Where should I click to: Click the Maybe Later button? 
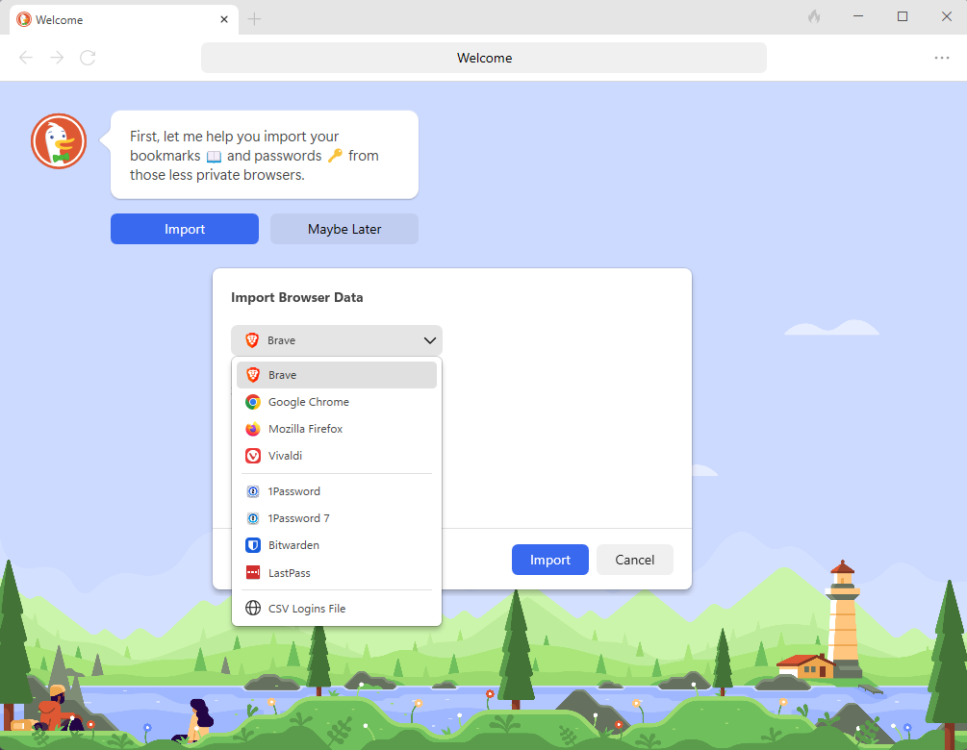[344, 229]
